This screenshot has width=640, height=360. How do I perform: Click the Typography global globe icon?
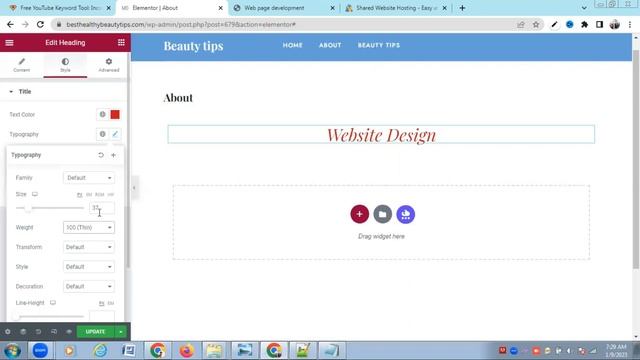(102, 134)
